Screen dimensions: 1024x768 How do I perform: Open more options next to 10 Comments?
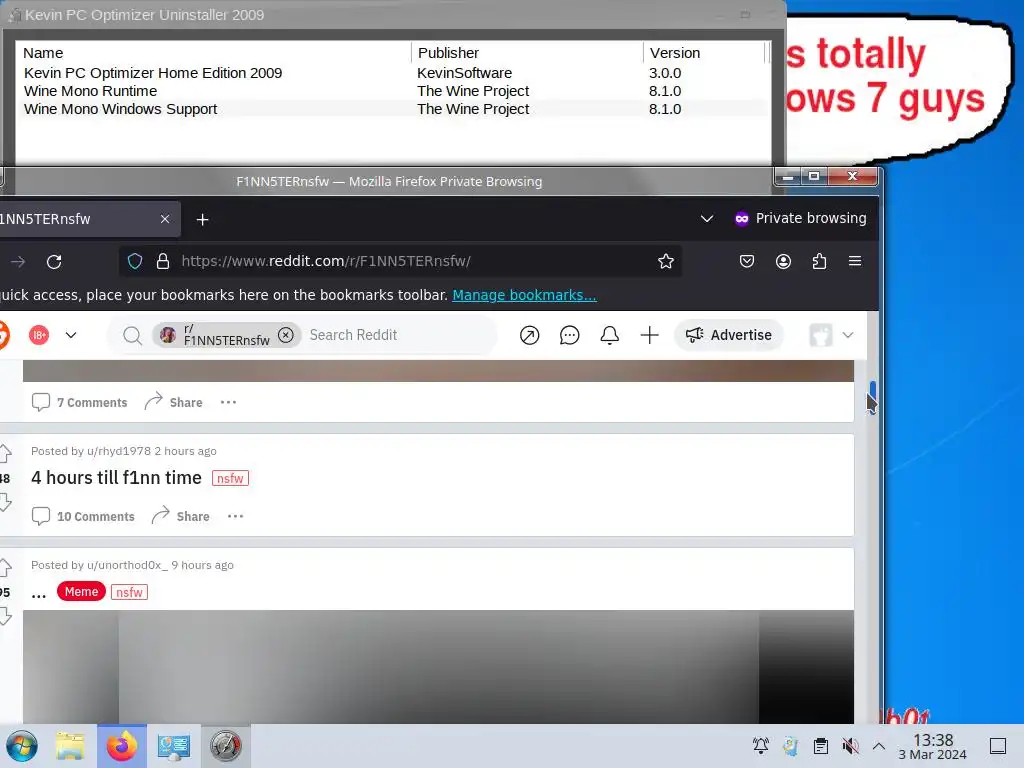(235, 516)
